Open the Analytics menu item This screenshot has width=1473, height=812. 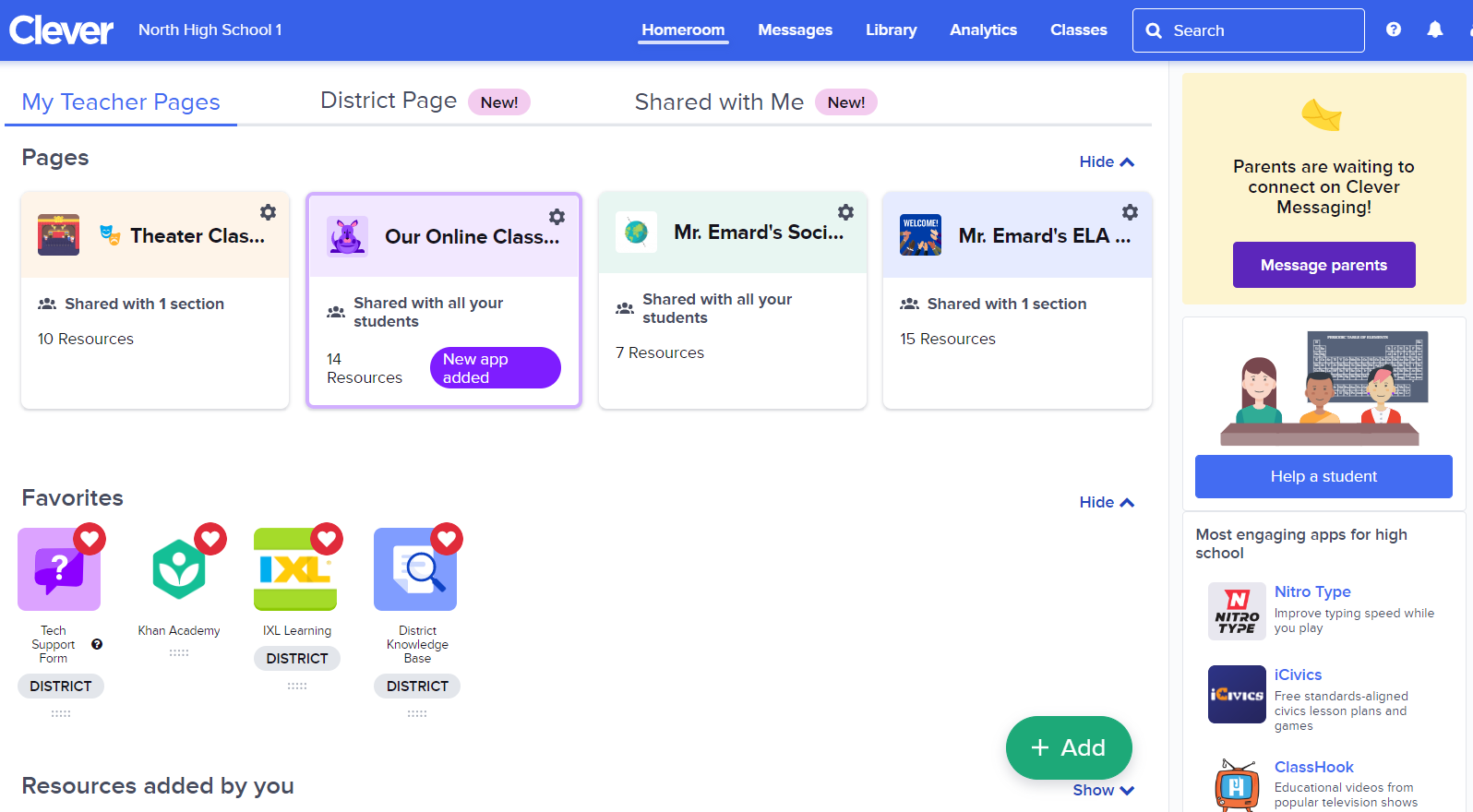(983, 30)
